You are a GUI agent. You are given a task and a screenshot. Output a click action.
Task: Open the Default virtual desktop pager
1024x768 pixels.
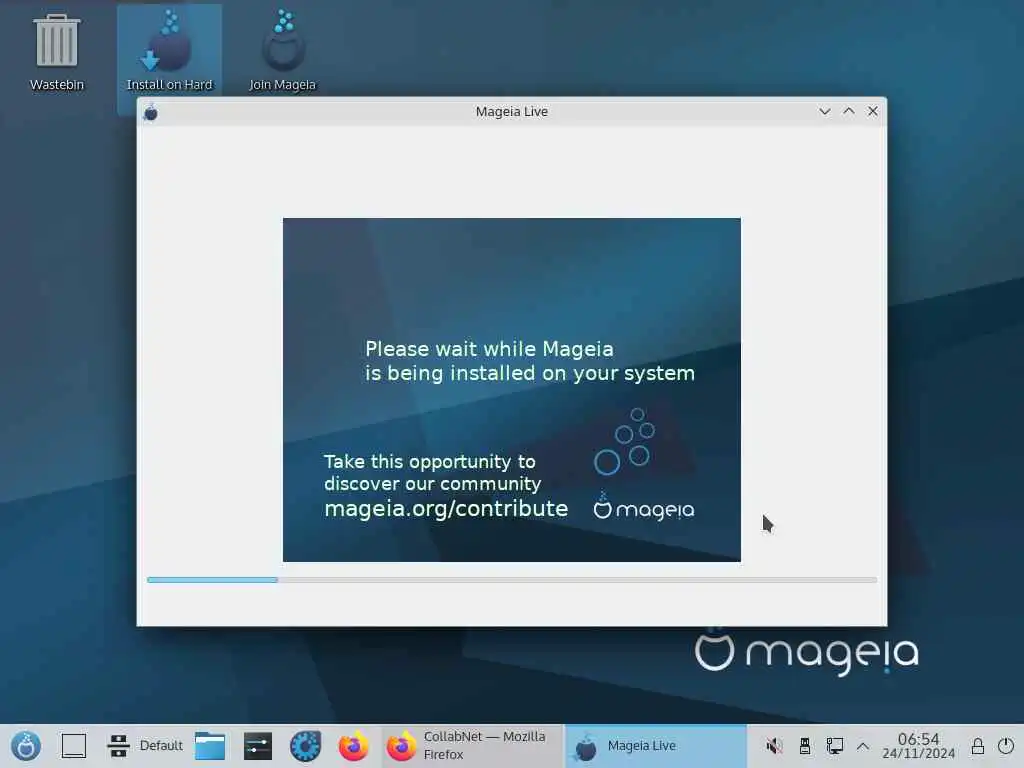tap(145, 746)
